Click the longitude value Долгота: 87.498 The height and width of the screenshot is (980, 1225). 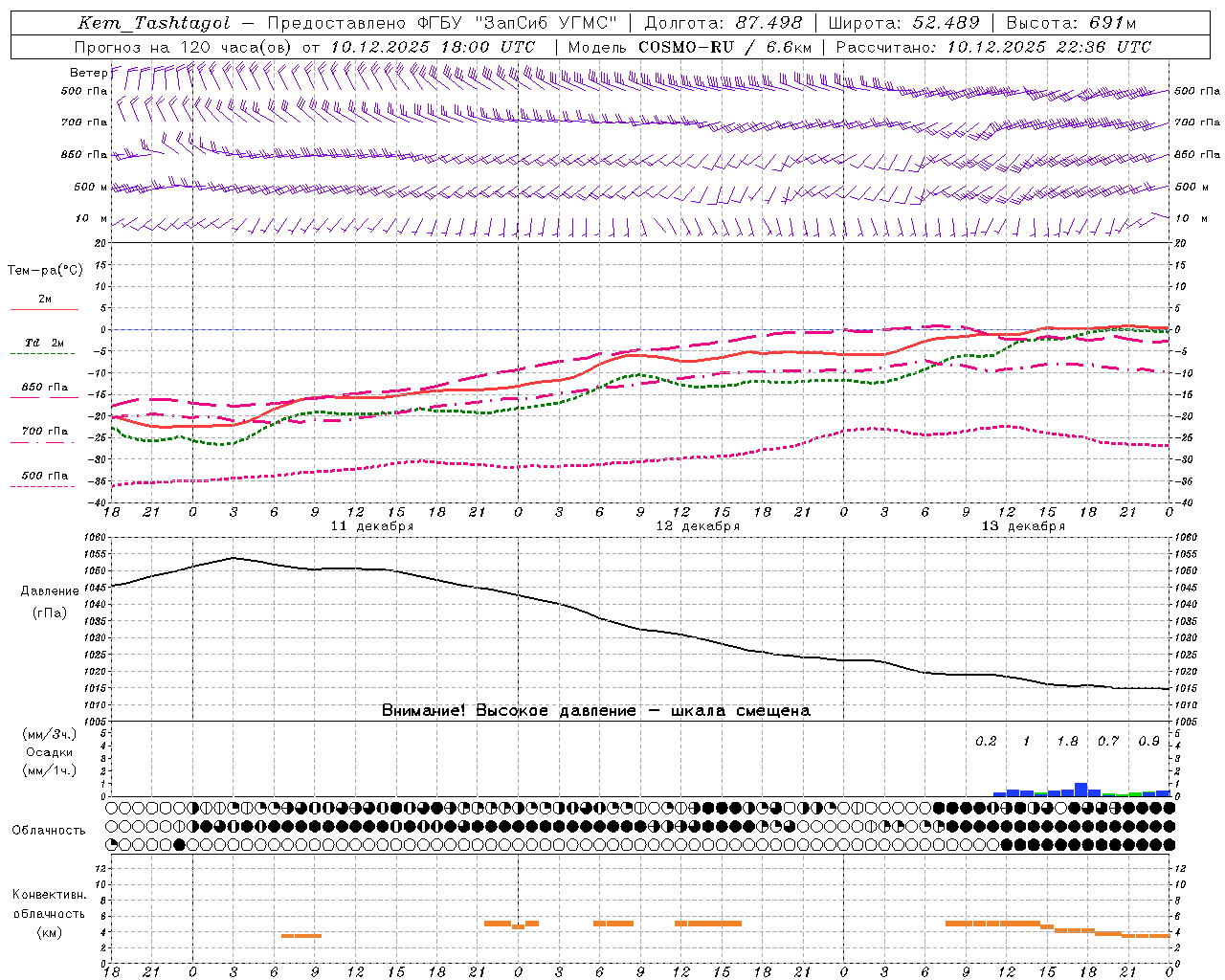pyautogui.click(x=724, y=24)
